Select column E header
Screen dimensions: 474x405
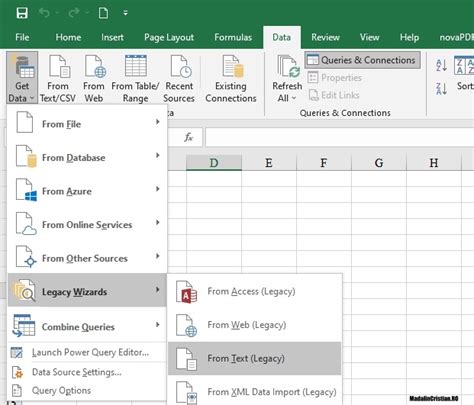(269, 163)
